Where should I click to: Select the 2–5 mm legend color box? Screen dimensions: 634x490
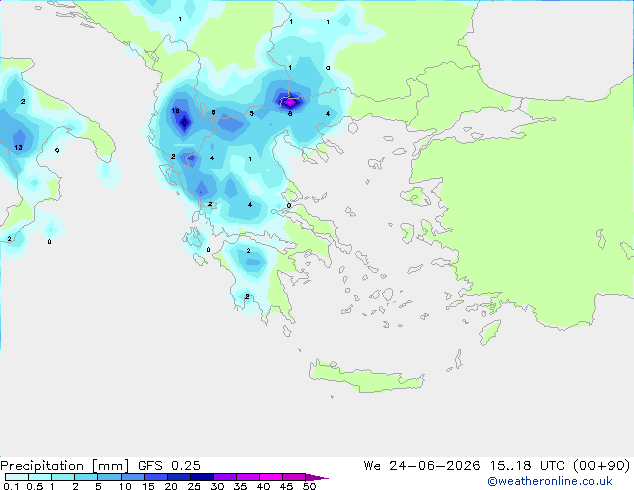click(86, 477)
